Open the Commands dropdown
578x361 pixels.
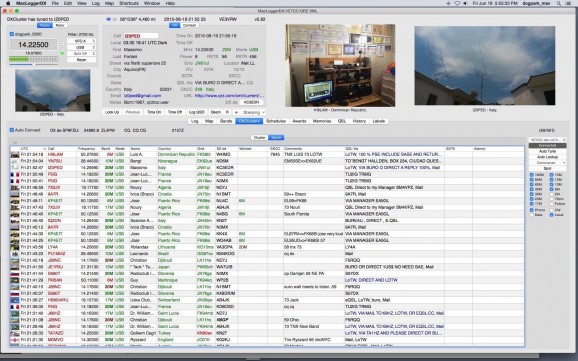coord(547,163)
